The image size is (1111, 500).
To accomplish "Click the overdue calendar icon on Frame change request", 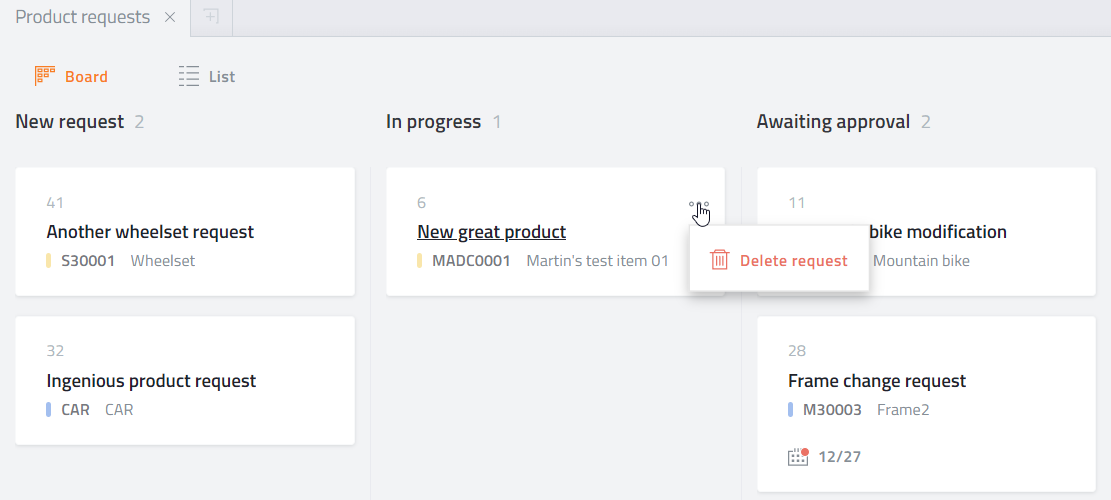I will 798,456.
